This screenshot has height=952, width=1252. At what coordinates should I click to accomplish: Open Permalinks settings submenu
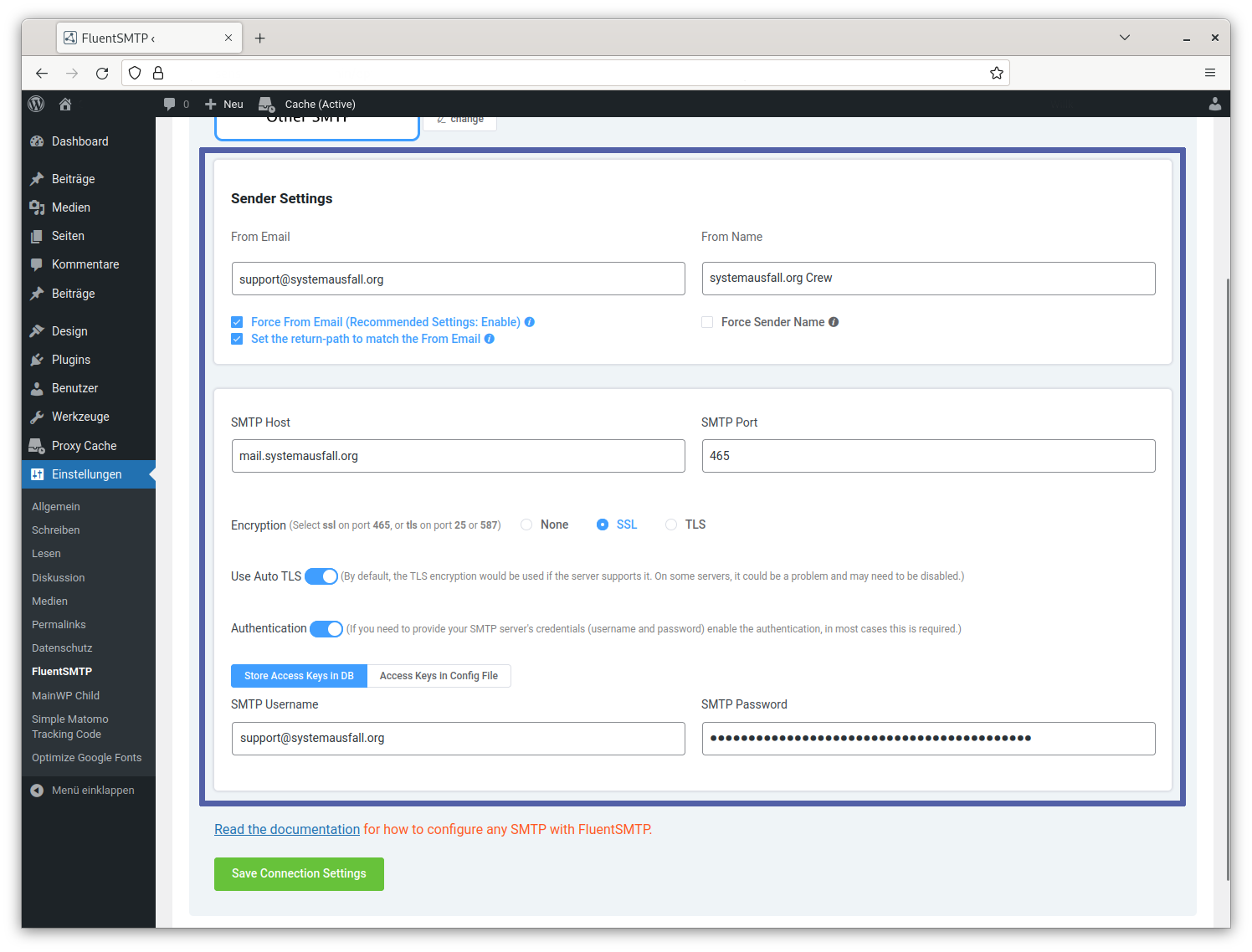coord(59,625)
